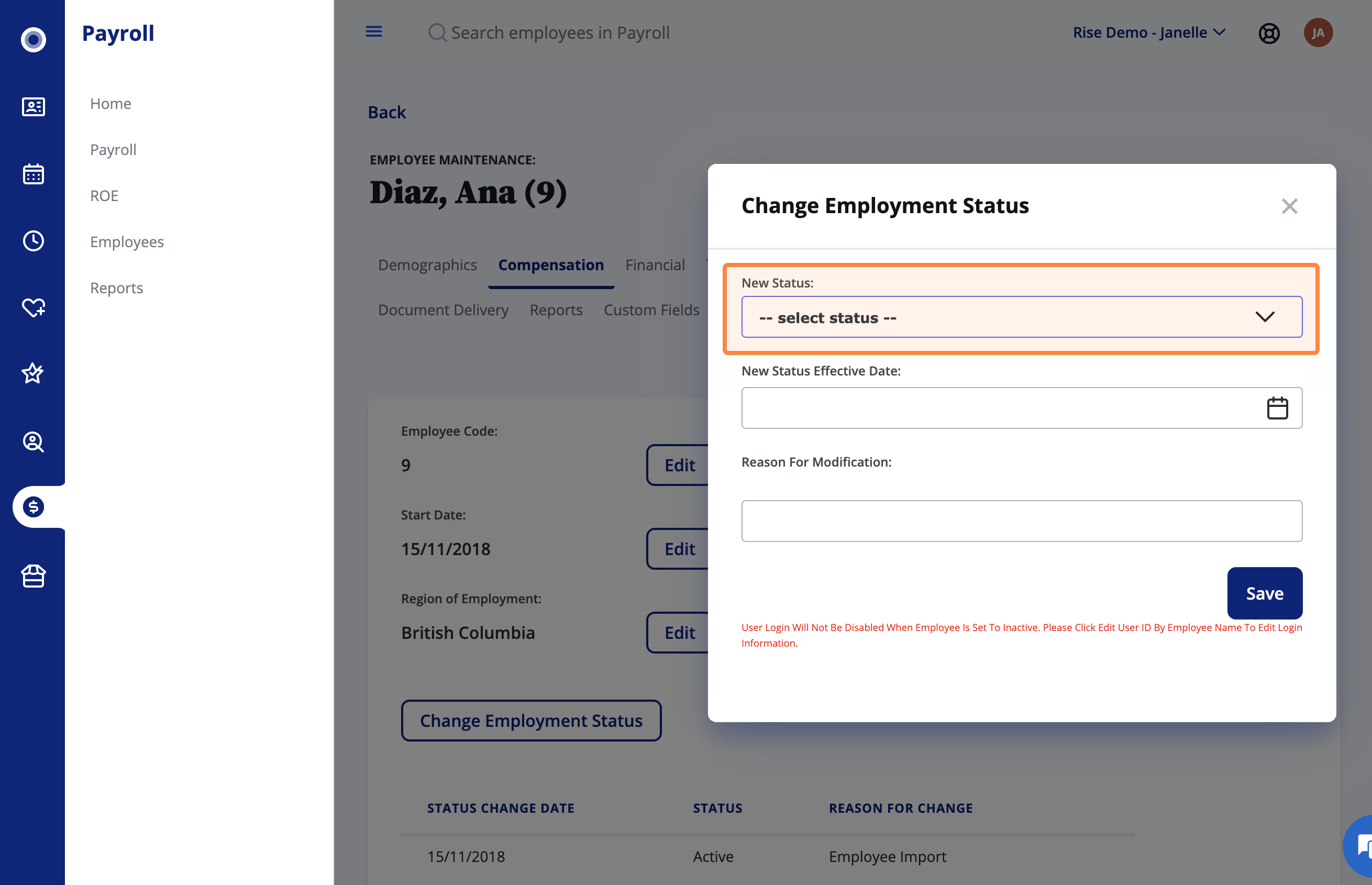1372x885 pixels.
Task: Open the employee ID card sidebar icon
Action: click(34, 107)
